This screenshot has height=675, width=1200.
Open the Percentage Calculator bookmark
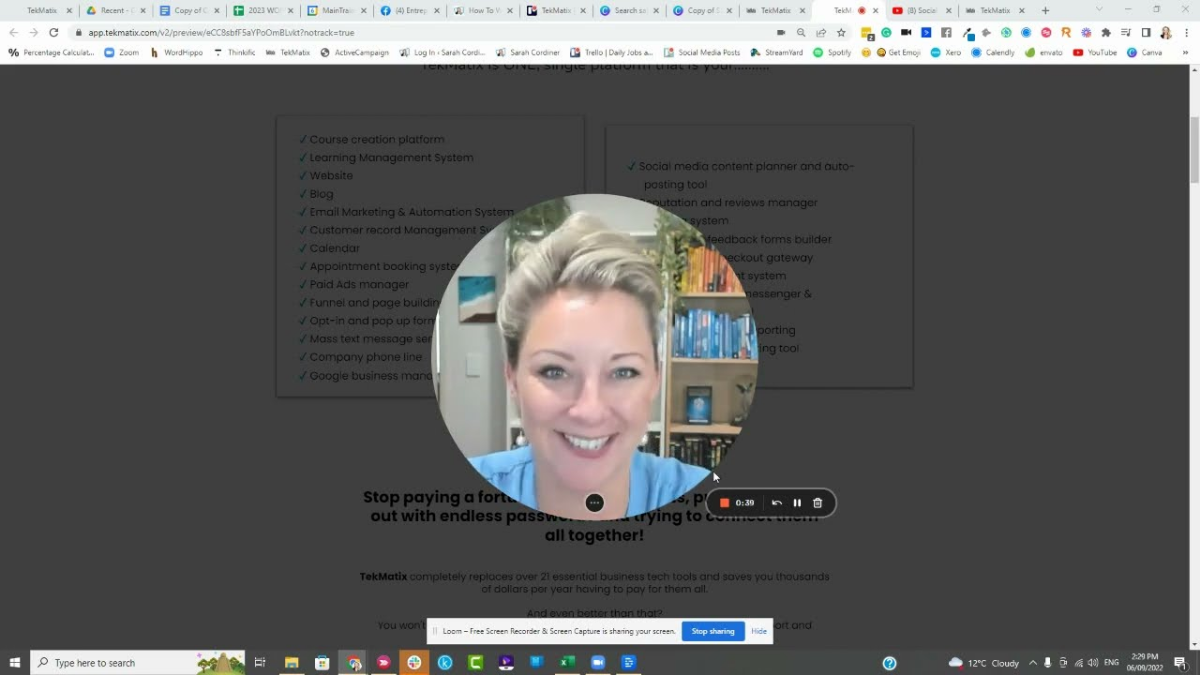(x=51, y=52)
